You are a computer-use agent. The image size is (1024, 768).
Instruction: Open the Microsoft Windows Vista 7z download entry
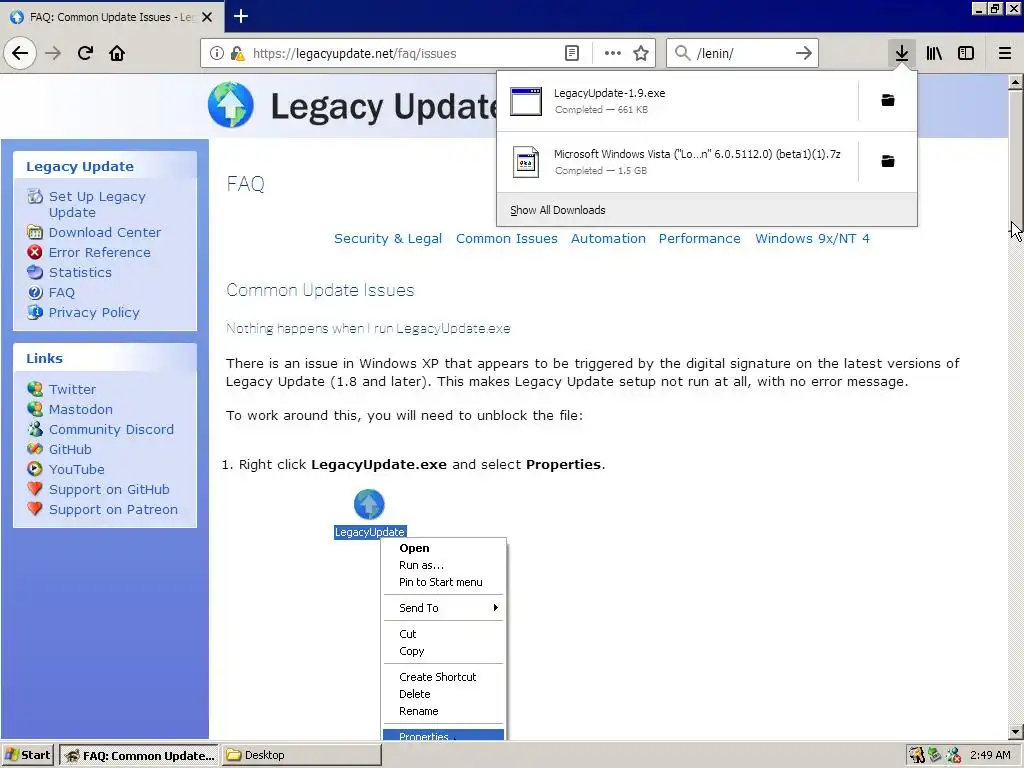click(x=678, y=162)
